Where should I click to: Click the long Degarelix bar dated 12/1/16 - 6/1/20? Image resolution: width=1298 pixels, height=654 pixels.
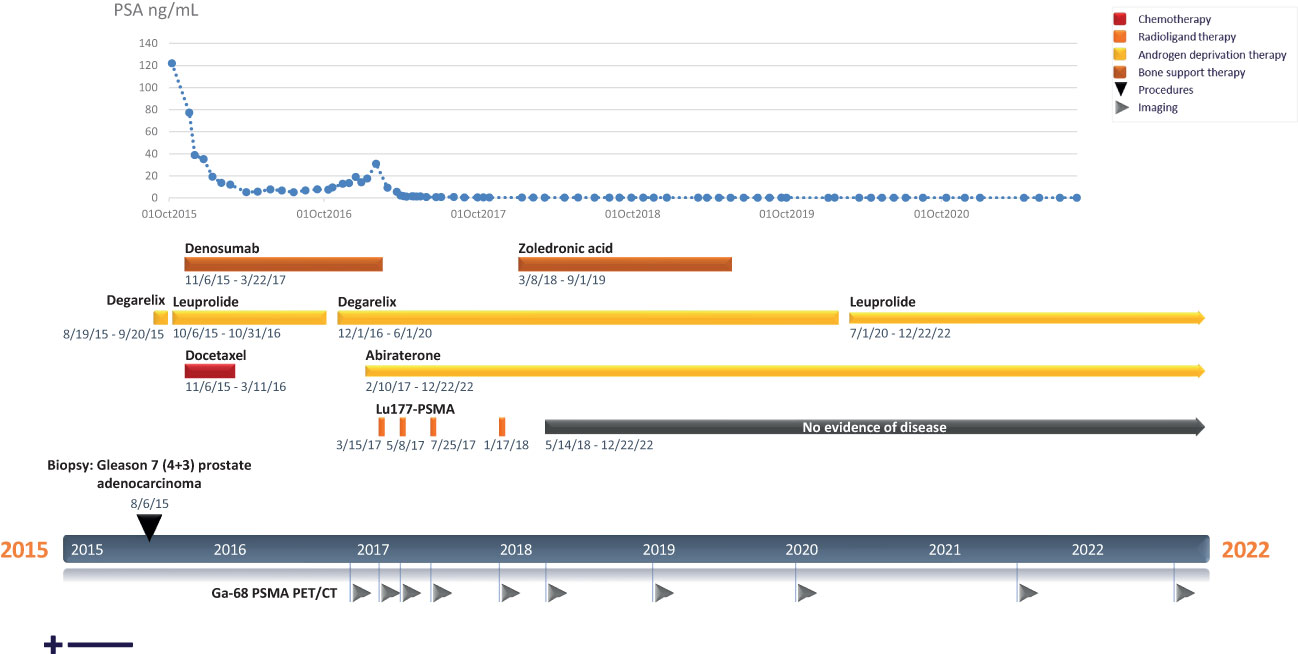point(588,318)
